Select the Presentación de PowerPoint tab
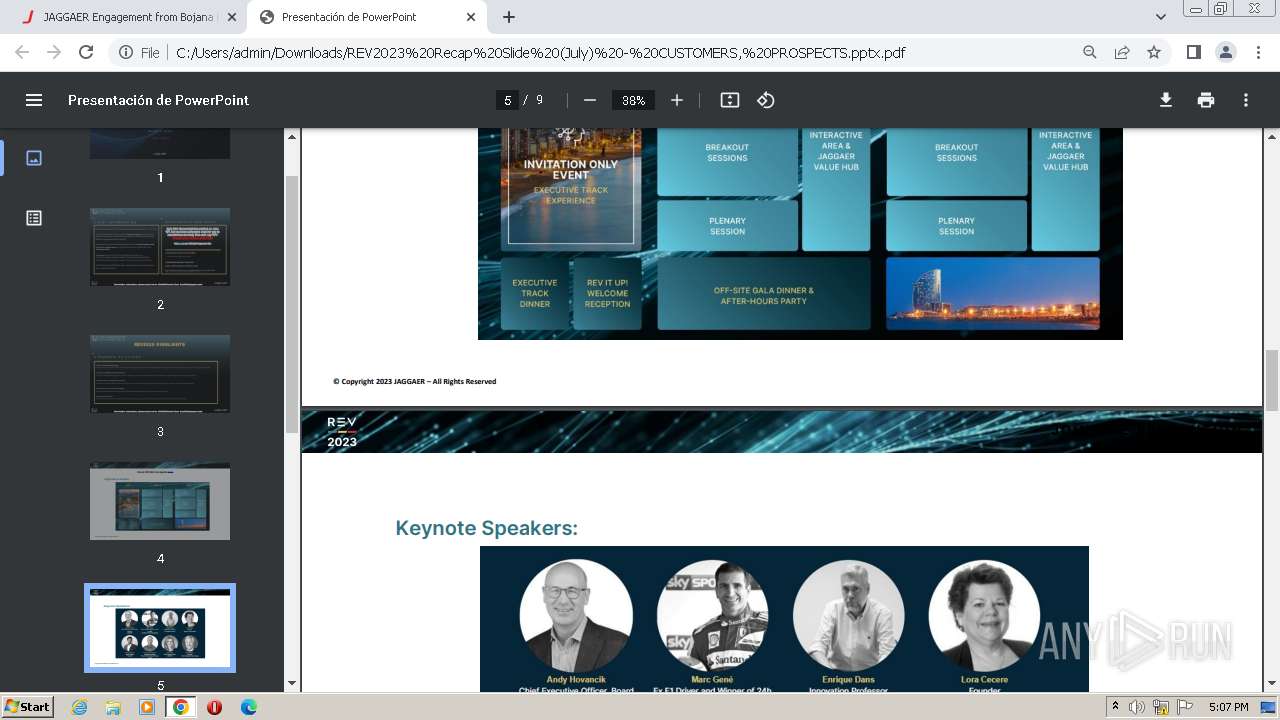The width and height of the screenshot is (1280, 720). coord(366,17)
